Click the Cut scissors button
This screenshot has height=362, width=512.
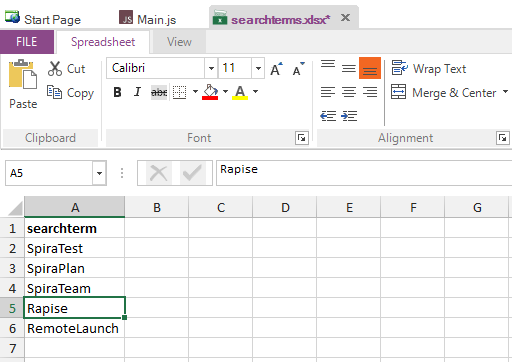(x=66, y=69)
